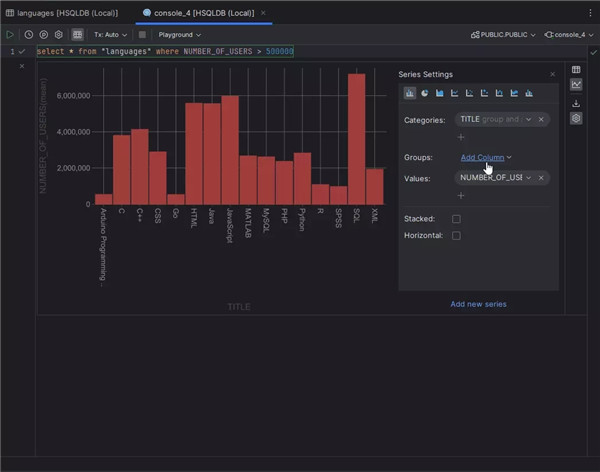This screenshot has width=600, height=472.
Task: Open PUBLIC.PUBLIC schema selector
Action: (x=503, y=34)
